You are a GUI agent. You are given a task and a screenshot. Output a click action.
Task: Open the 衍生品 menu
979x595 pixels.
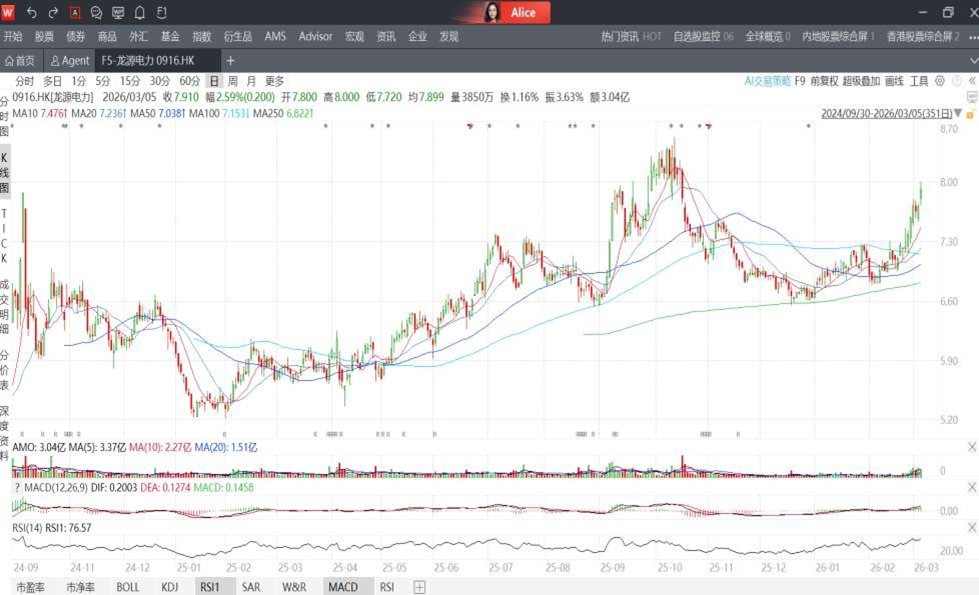[x=237, y=37]
